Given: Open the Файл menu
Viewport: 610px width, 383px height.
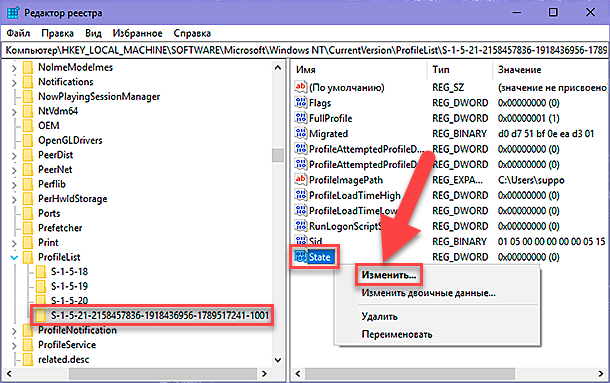Looking at the screenshot, I should (18, 33).
